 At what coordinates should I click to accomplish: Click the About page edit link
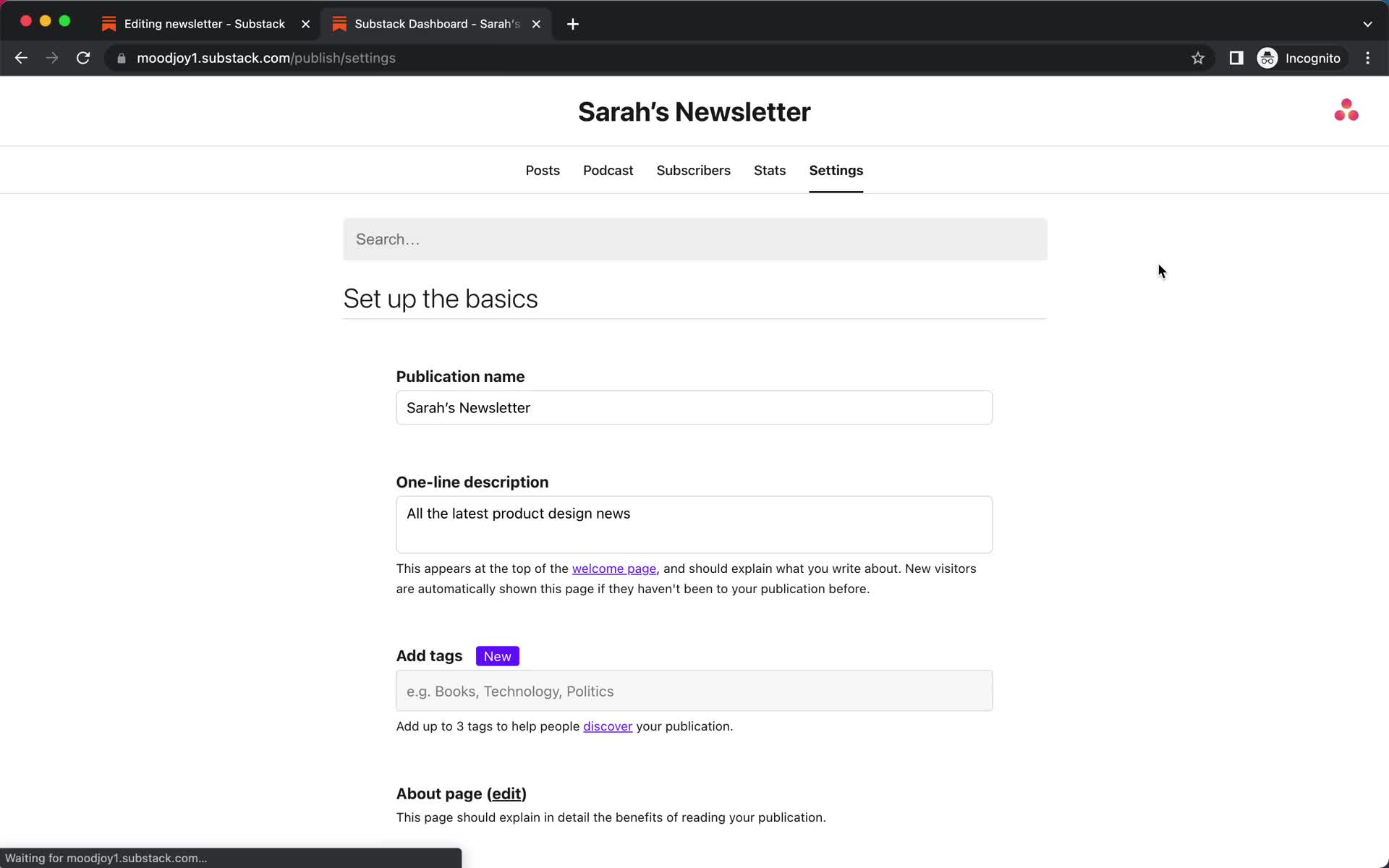click(x=506, y=793)
